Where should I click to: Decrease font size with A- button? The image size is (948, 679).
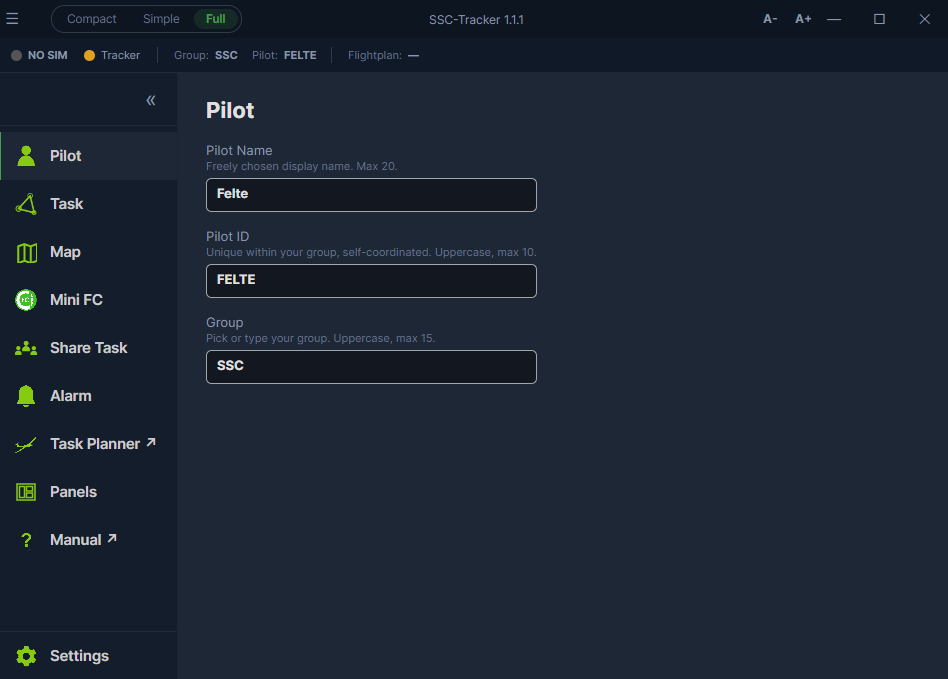tap(770, 19)
